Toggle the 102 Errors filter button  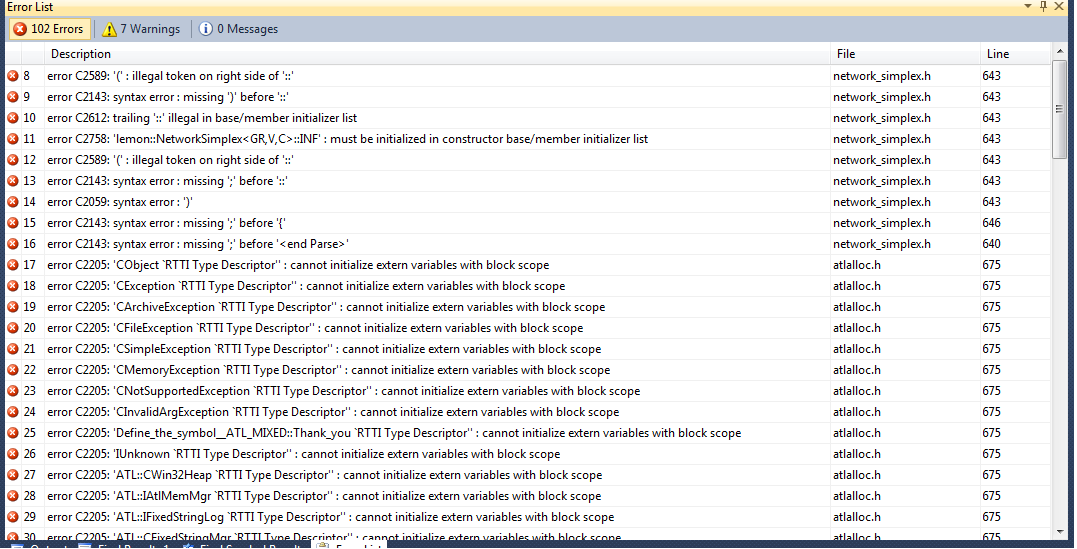pyautogui.click(x=49, y=29)
